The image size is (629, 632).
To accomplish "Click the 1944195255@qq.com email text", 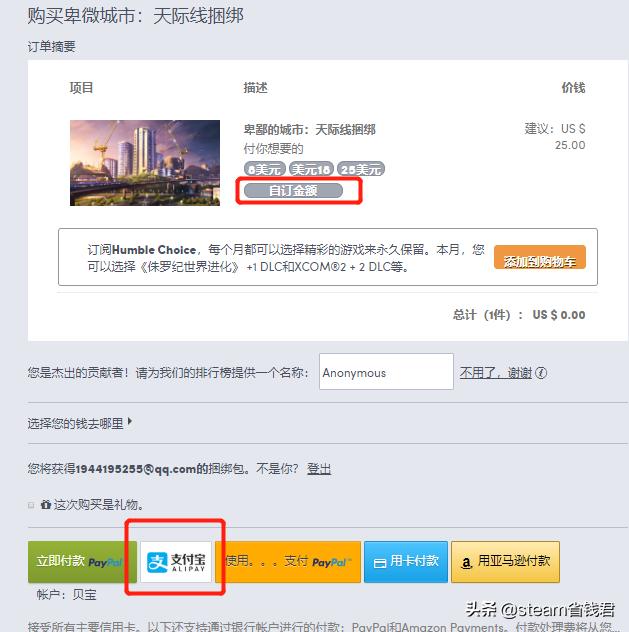I will [136, 469].
